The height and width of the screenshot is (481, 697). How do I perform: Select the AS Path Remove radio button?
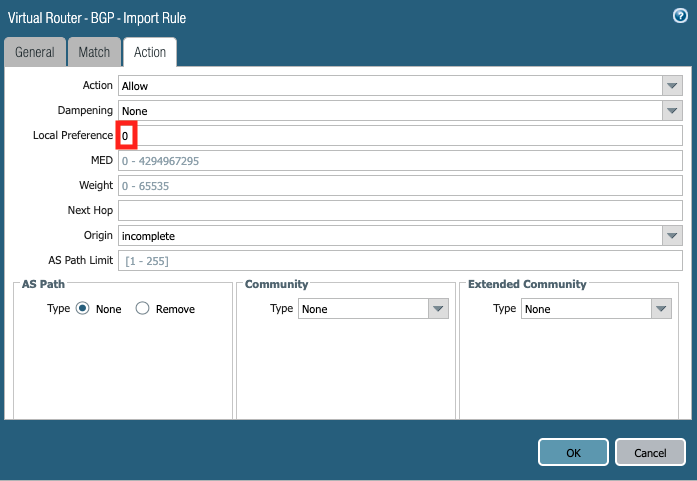(x=142, y=309)
